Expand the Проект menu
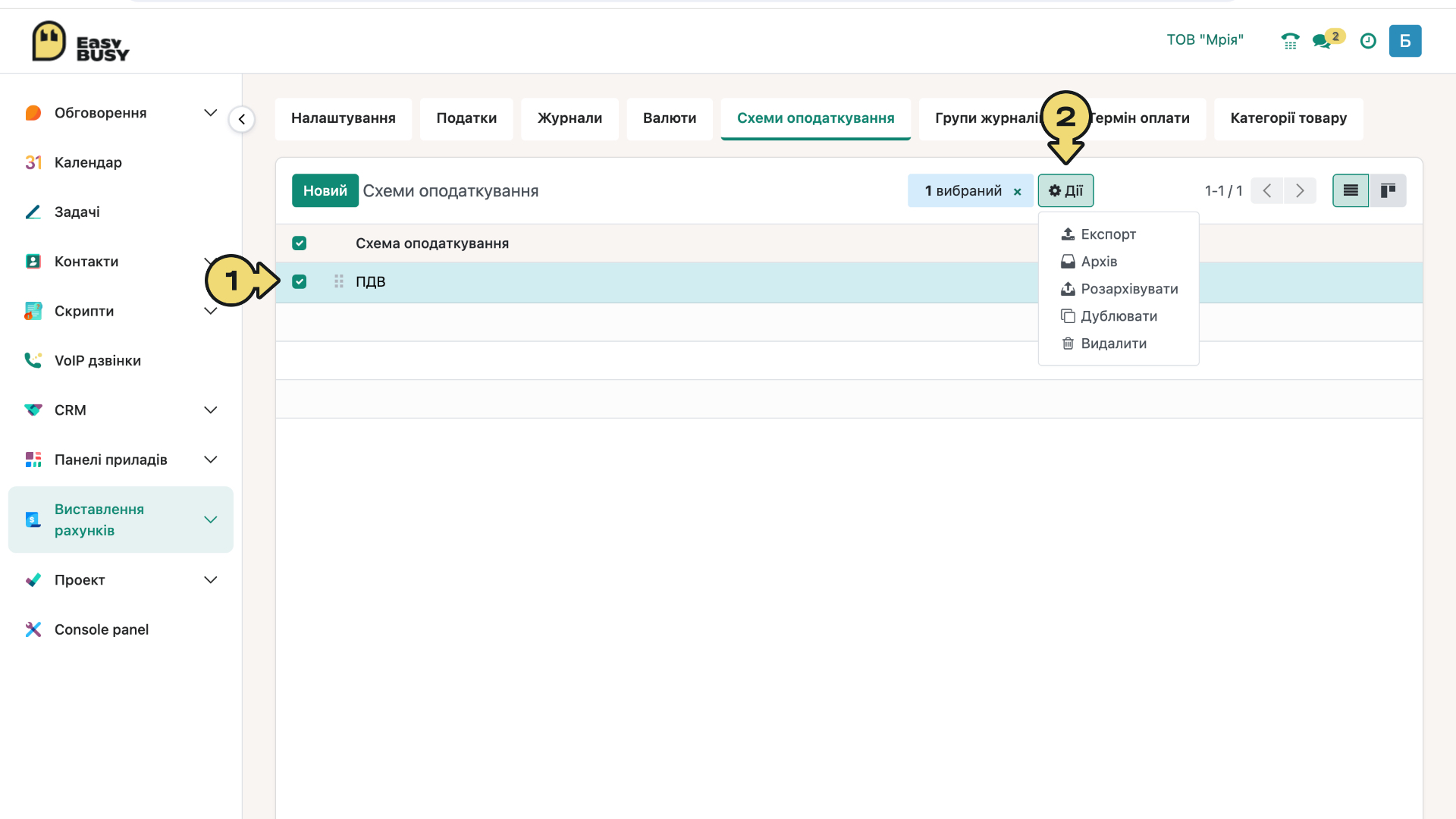The width and height of the screenshot is (1456, 819). tap(211, 580)
